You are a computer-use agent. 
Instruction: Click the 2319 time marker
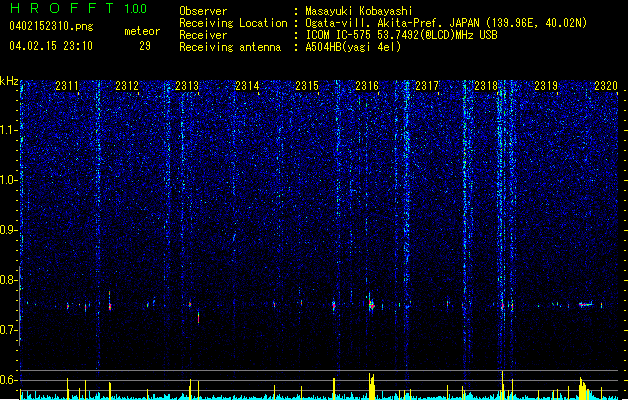pos(546,86)
